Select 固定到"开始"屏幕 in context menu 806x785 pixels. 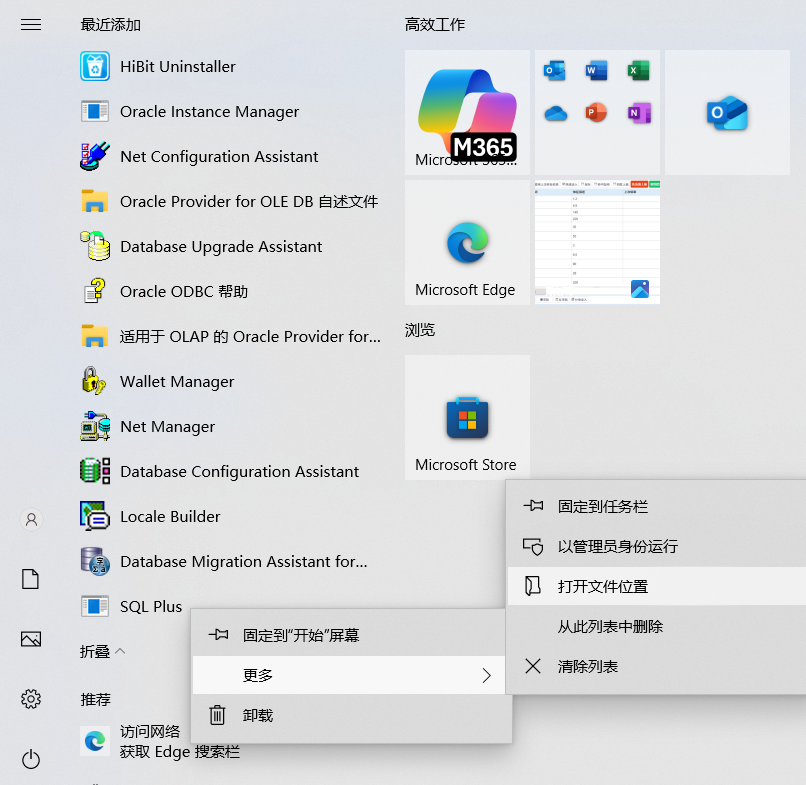click(349, 635)
